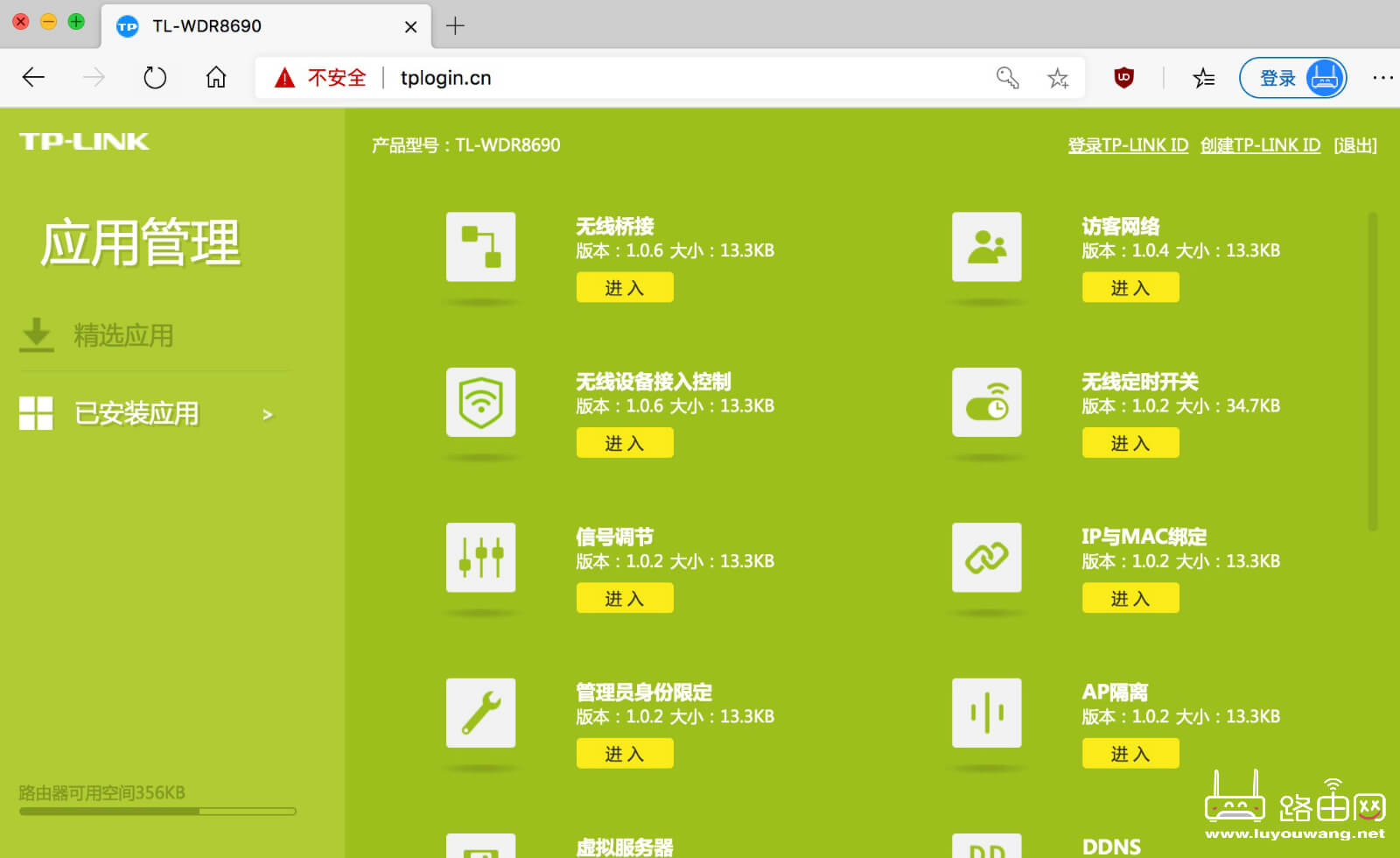Expand the 已安装应用 sidebar entry arrow
The image size is (1400, 858).
click(268, 414)
